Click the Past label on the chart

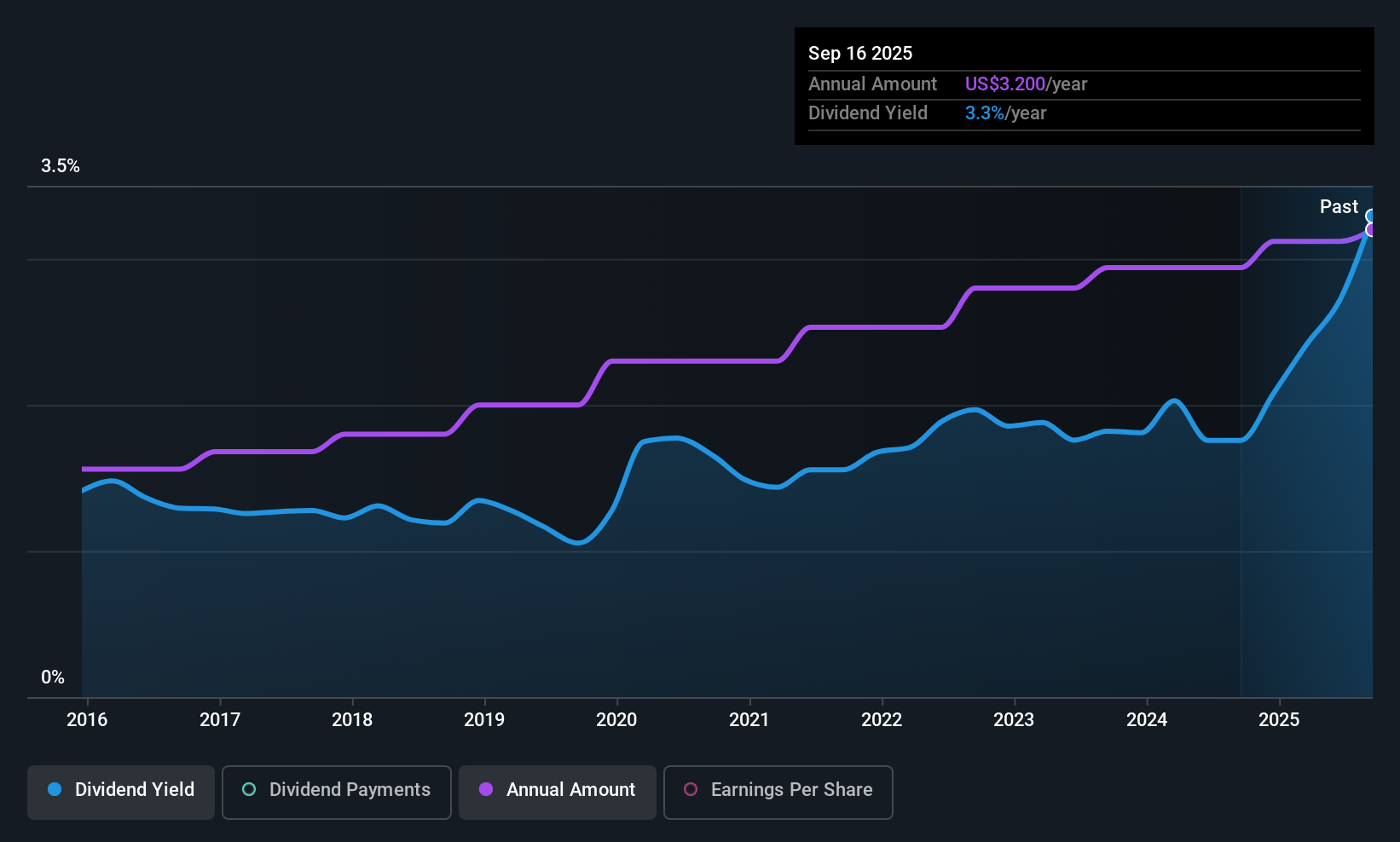point(1339,206)
